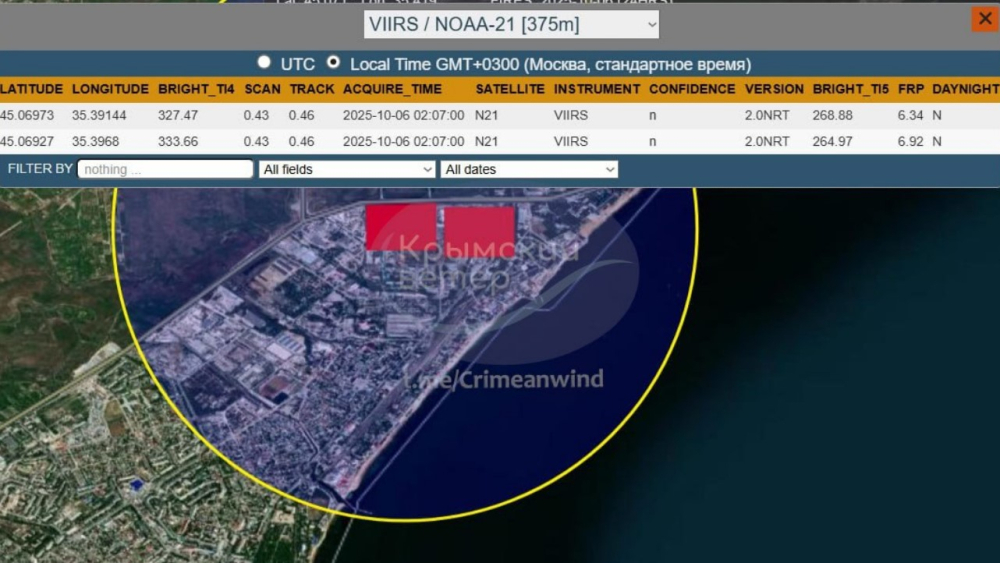Click inside the Filter By text field
This screenshot has height=563, width=1000.
click(165, 169)
